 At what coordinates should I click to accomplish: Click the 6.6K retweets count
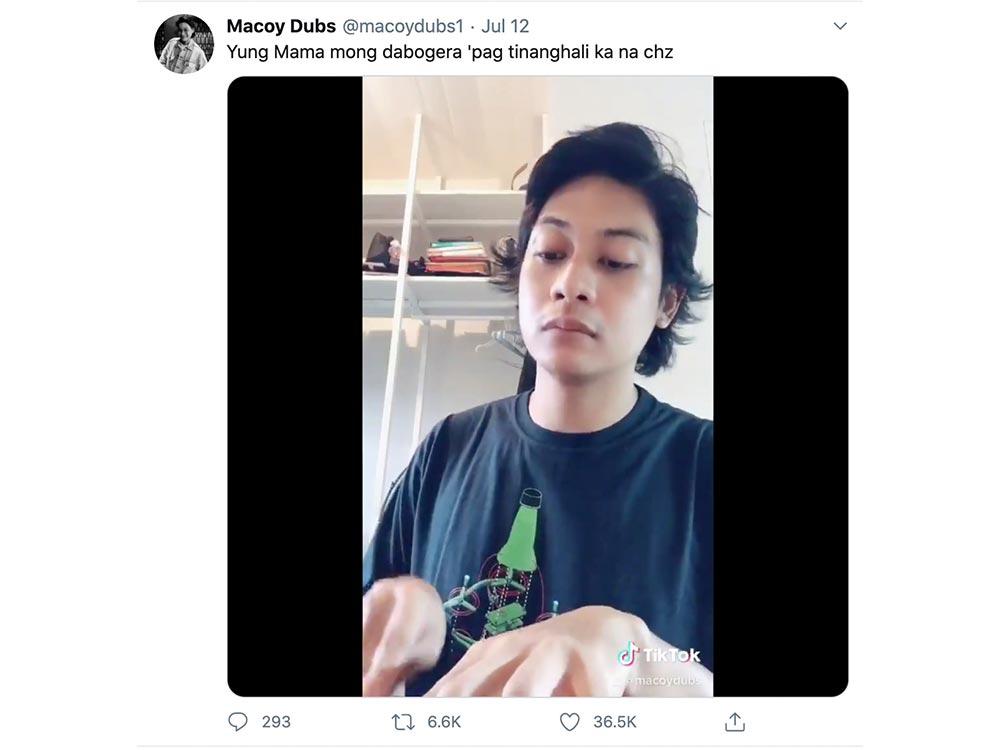click(444, 722)
